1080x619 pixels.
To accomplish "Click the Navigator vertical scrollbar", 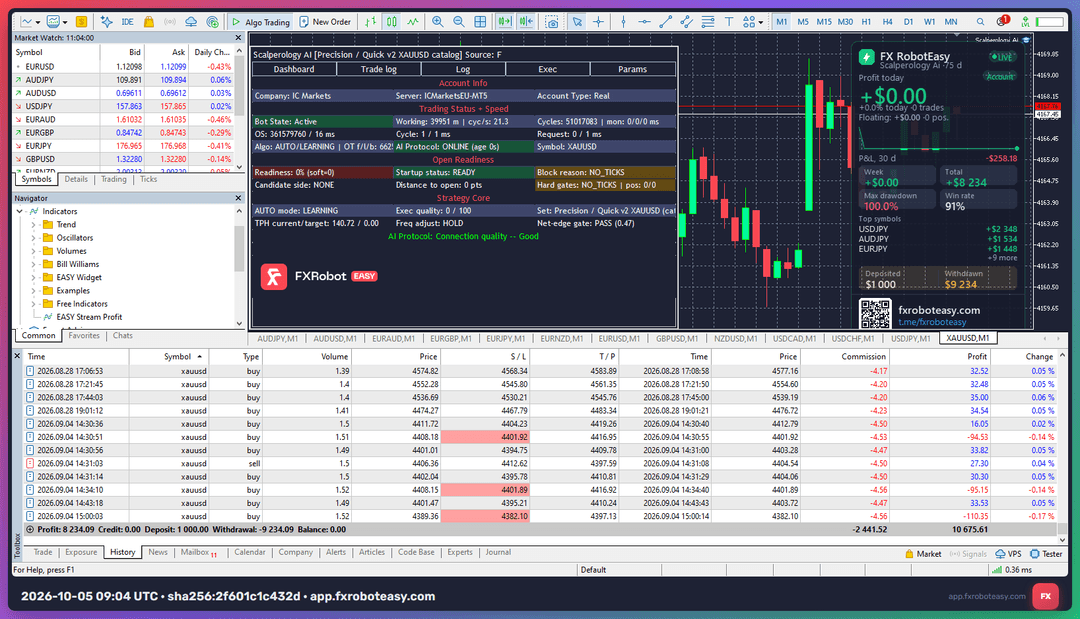I will pyautogui.click(x=239, y=267).
